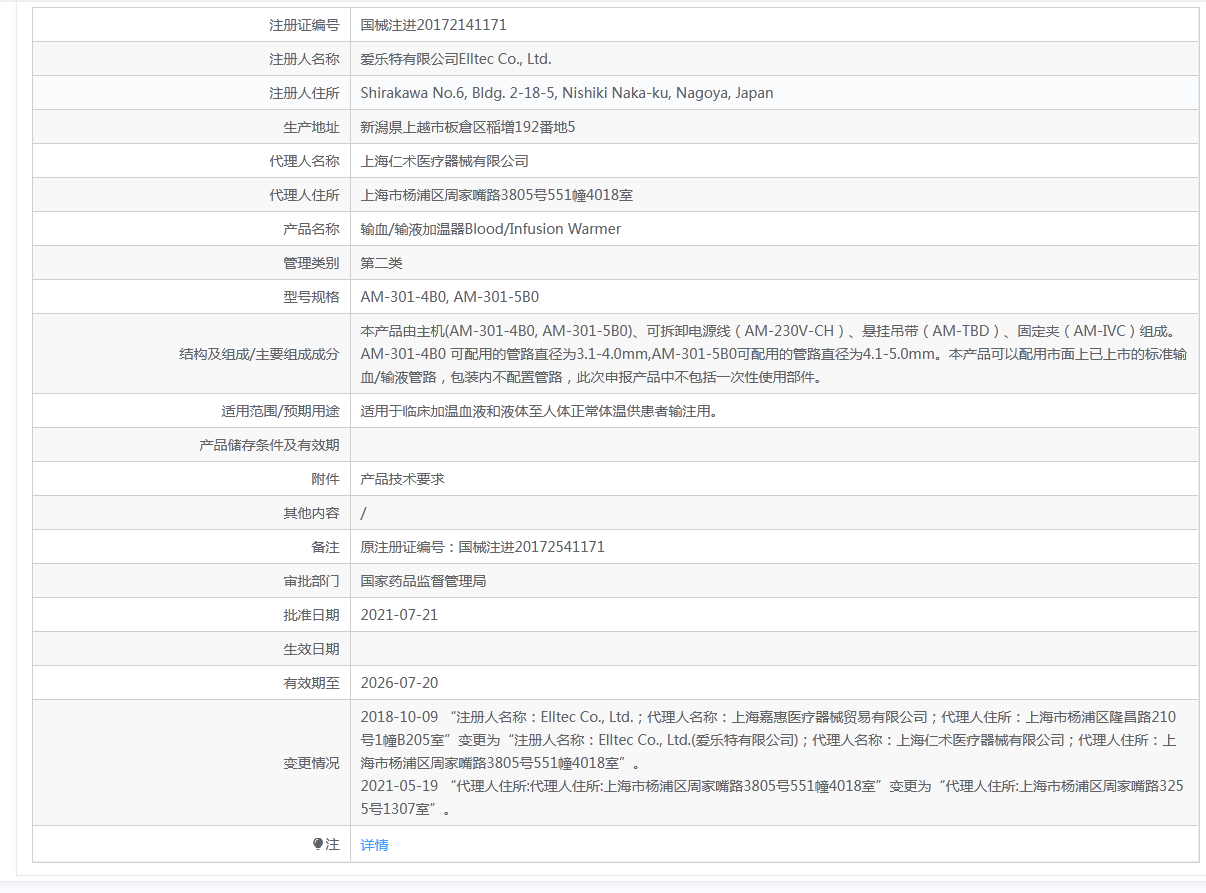Screen dimensions: 1206x893
Task: Select original registration number in 备注 row
Action: point(482,547)
